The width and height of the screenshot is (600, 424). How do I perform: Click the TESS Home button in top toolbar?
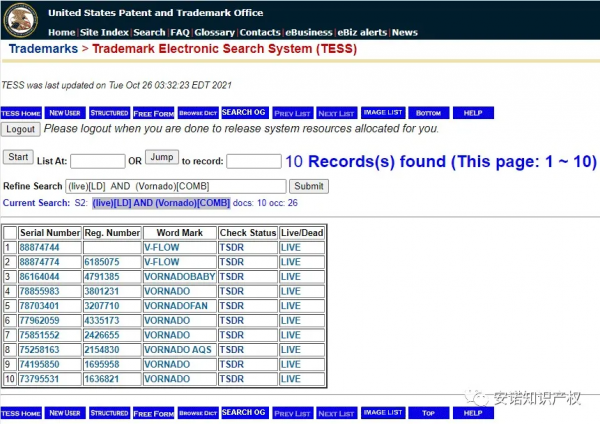point(21,113)
